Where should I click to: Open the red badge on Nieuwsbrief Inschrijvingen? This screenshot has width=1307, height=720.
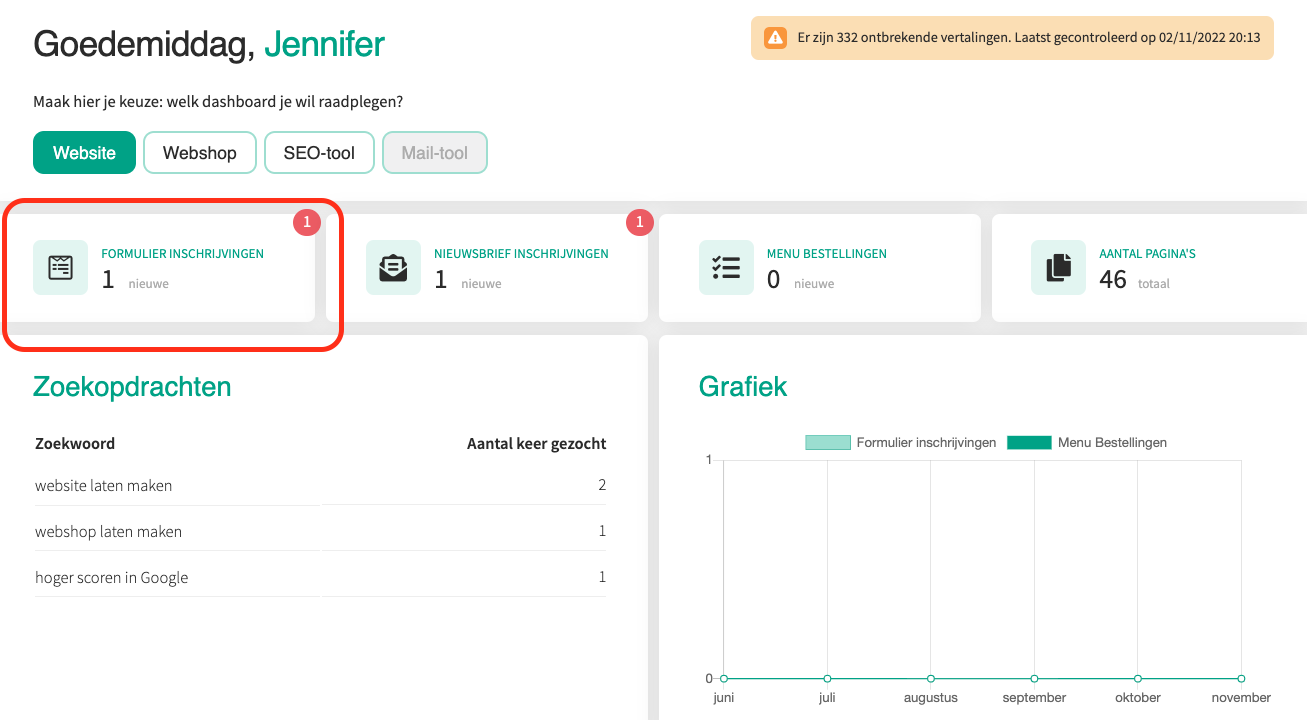click(639, 223)
